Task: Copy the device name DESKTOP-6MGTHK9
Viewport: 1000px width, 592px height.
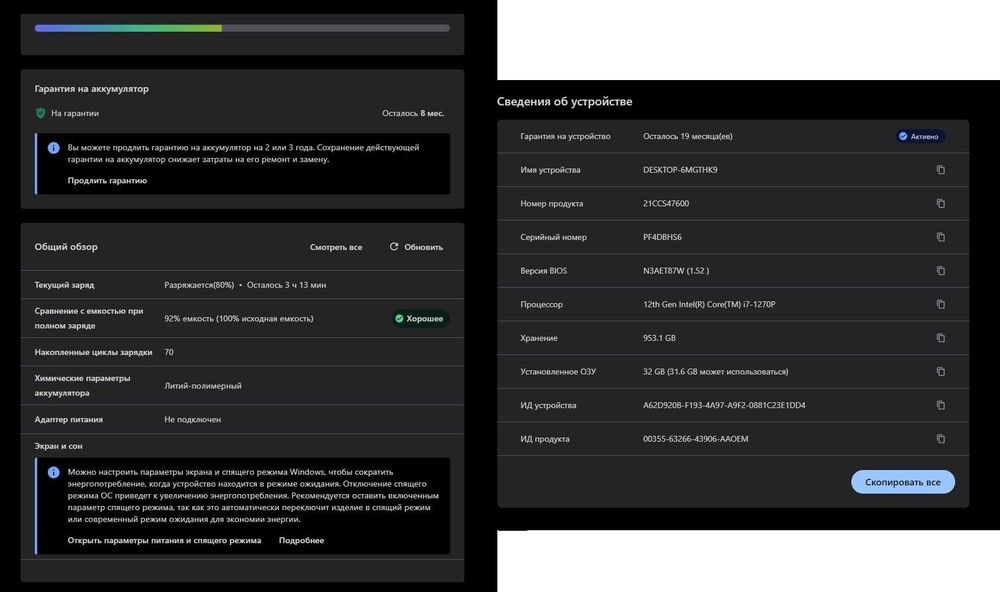Action: (x=940, y=170)
